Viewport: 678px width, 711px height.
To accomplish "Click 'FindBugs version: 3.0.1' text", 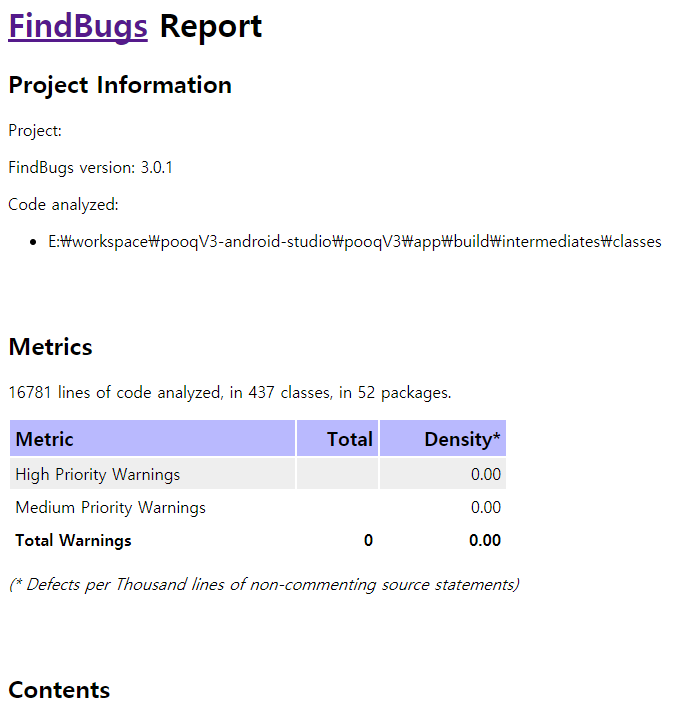I will [x=91, y=168].
